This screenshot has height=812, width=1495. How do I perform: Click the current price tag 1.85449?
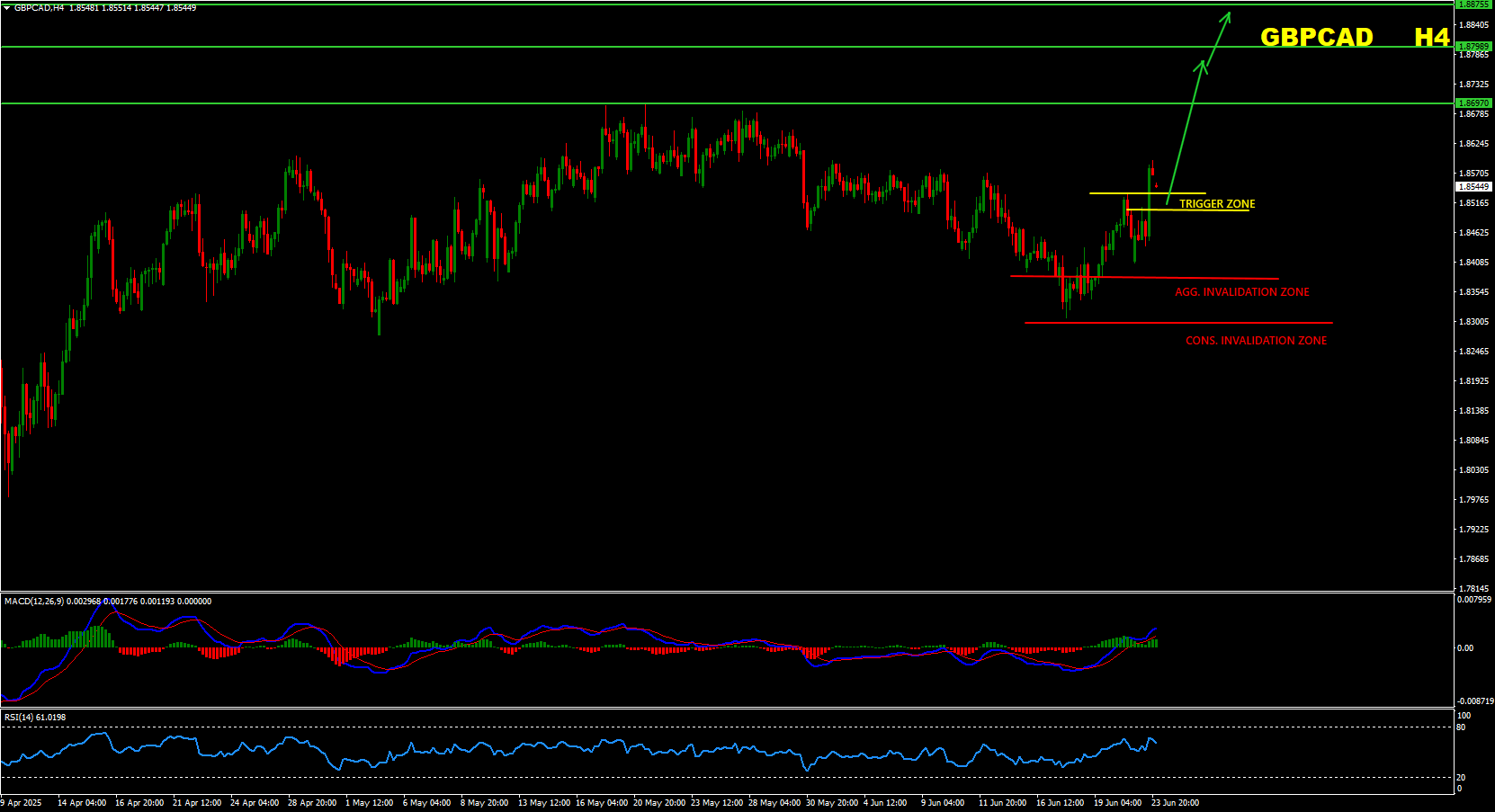(1473, 187)
